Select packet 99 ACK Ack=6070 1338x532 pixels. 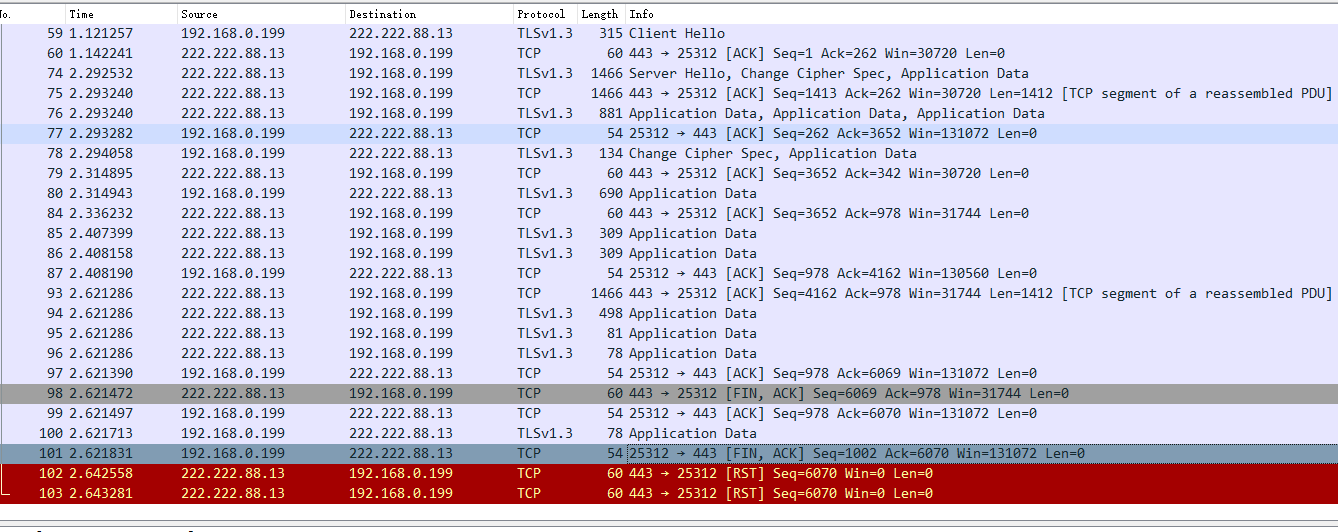[669, 414]
